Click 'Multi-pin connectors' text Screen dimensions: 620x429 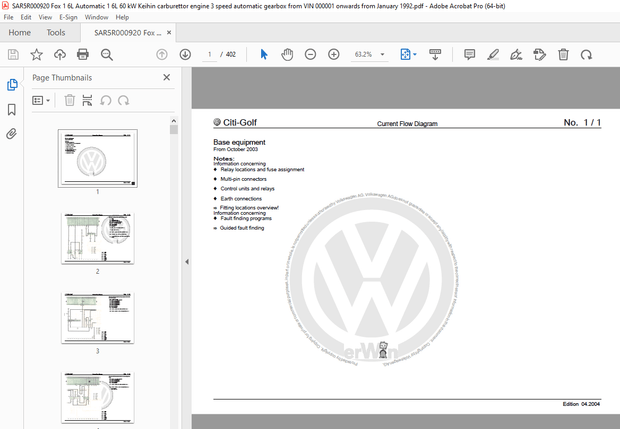243,179
